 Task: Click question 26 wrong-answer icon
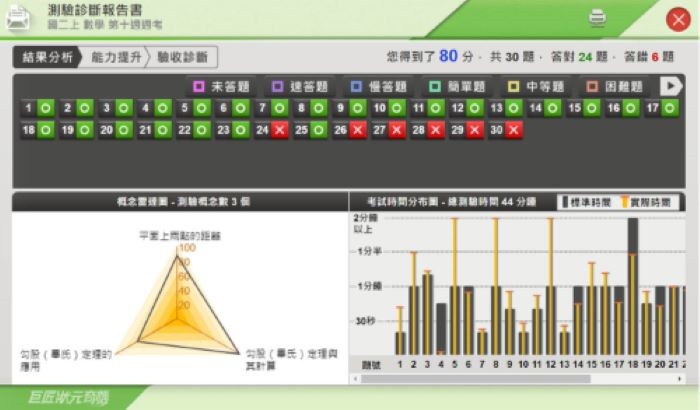pos(357,130)
